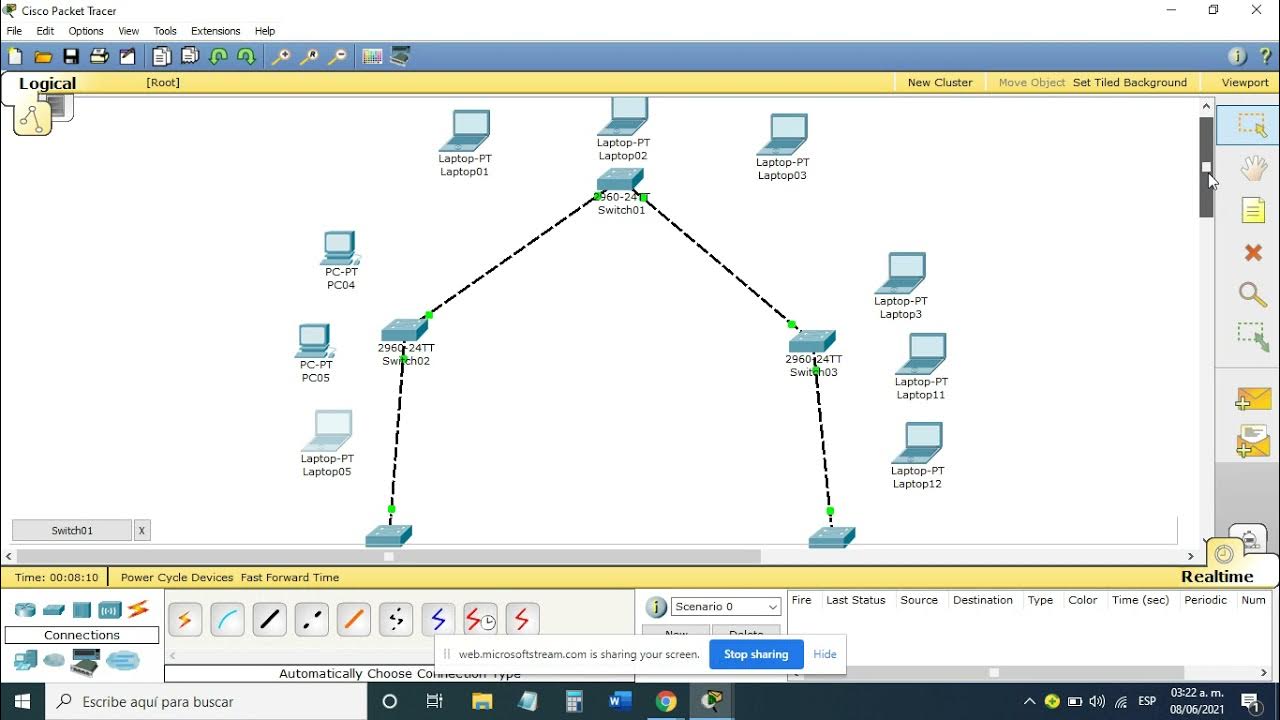Choose the Switches device category

pyautogui.click(x=54, y=610)
